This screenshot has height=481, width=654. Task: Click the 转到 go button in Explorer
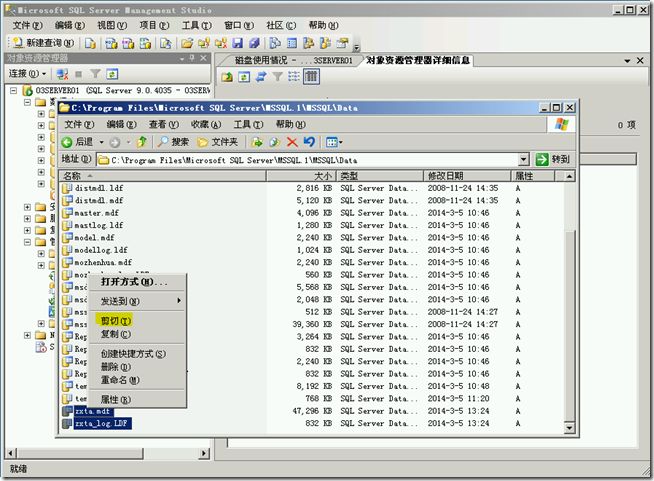pos(553,159)
